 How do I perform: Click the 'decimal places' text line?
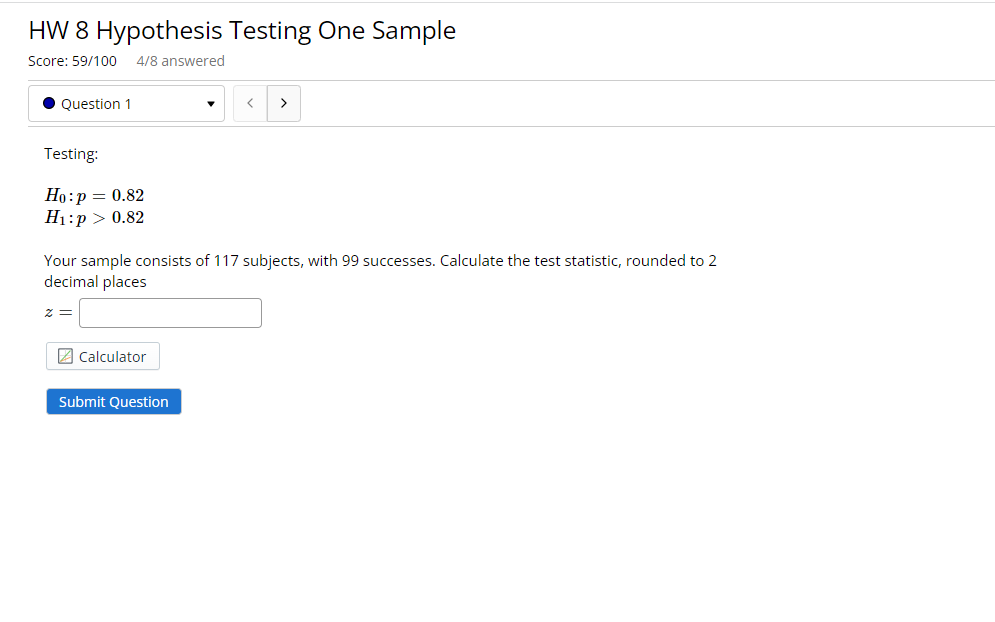[x=95, y=282]
